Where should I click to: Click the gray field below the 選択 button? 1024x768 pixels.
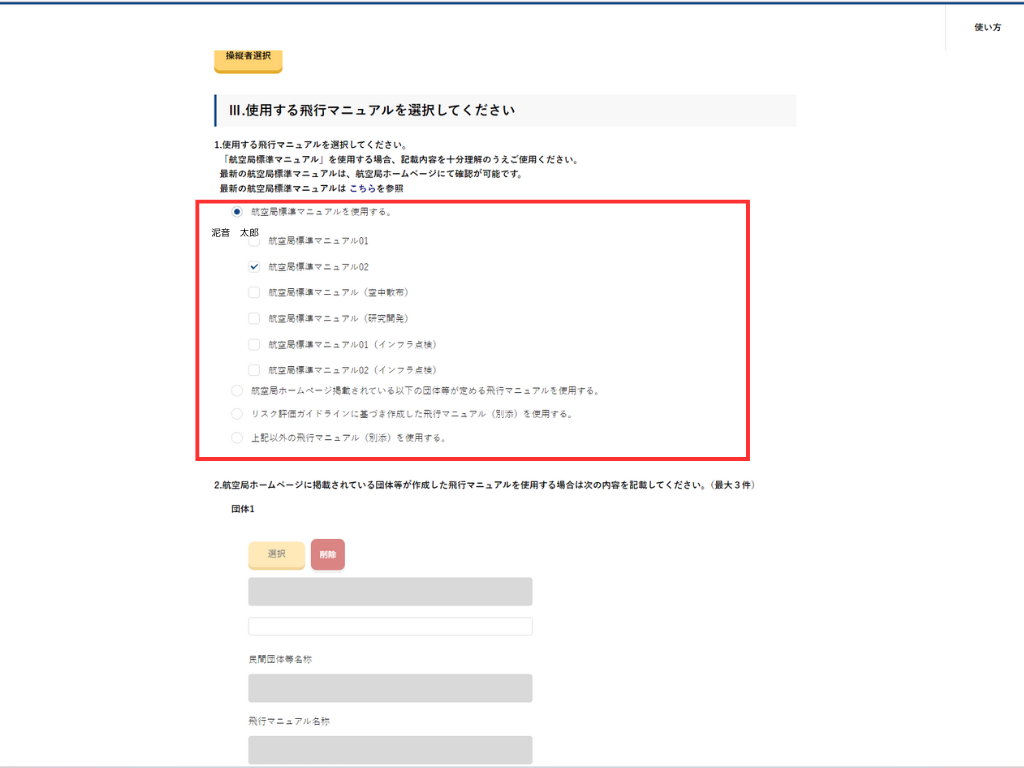(390, 591)
